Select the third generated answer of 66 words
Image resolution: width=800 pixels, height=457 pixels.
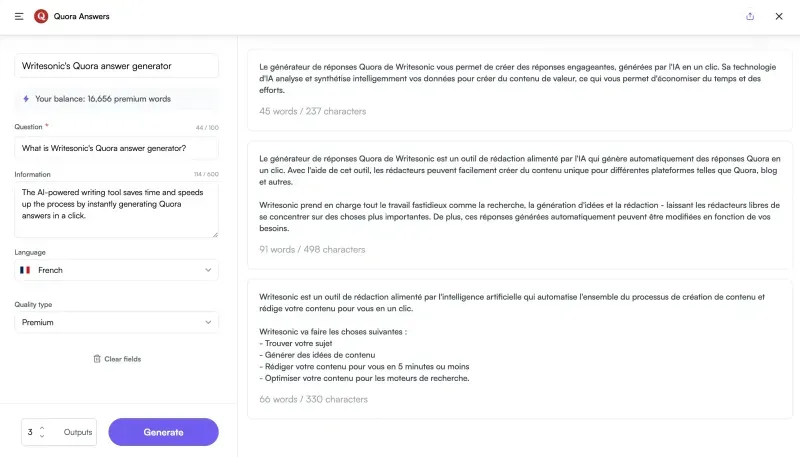[519, 349]
